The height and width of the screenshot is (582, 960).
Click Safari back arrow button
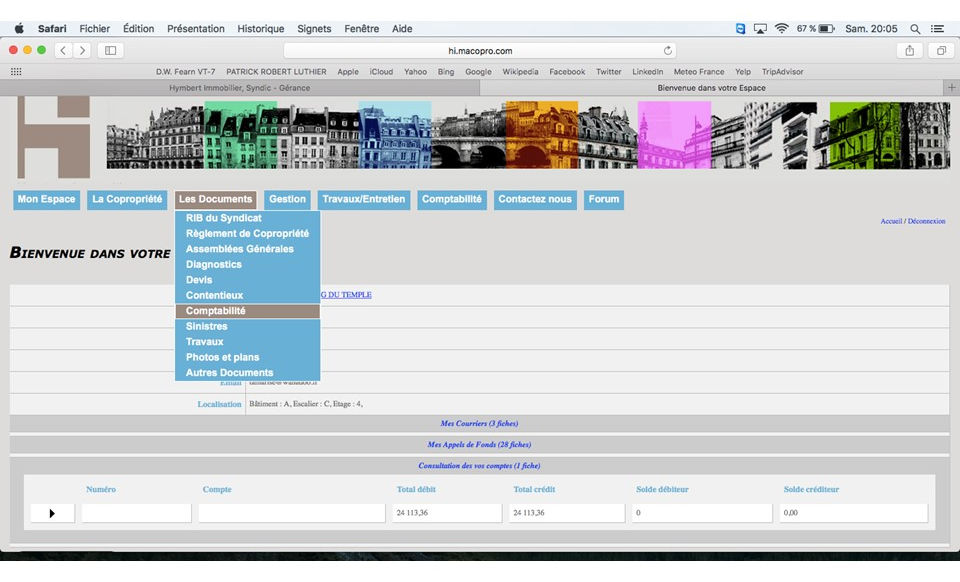[63, 50]
